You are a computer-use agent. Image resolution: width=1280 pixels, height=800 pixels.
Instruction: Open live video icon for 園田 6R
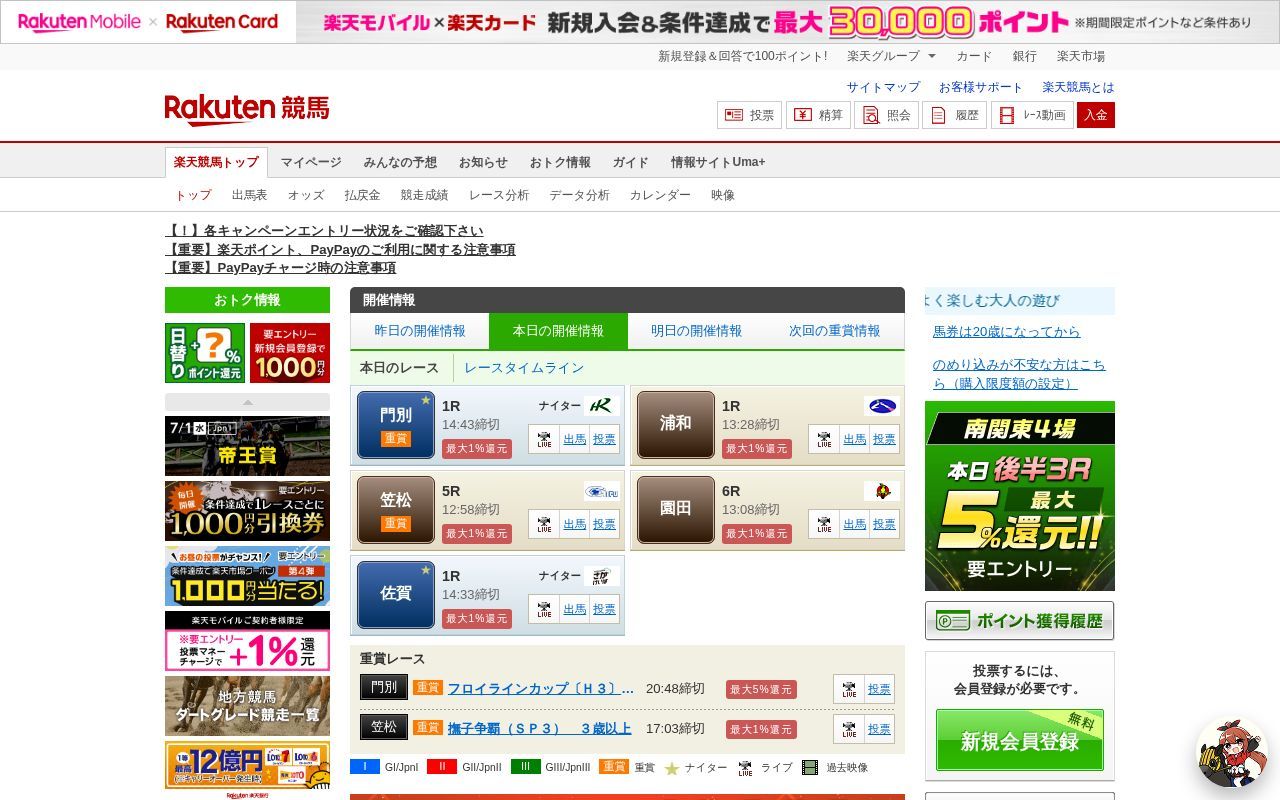coord(824,524)
